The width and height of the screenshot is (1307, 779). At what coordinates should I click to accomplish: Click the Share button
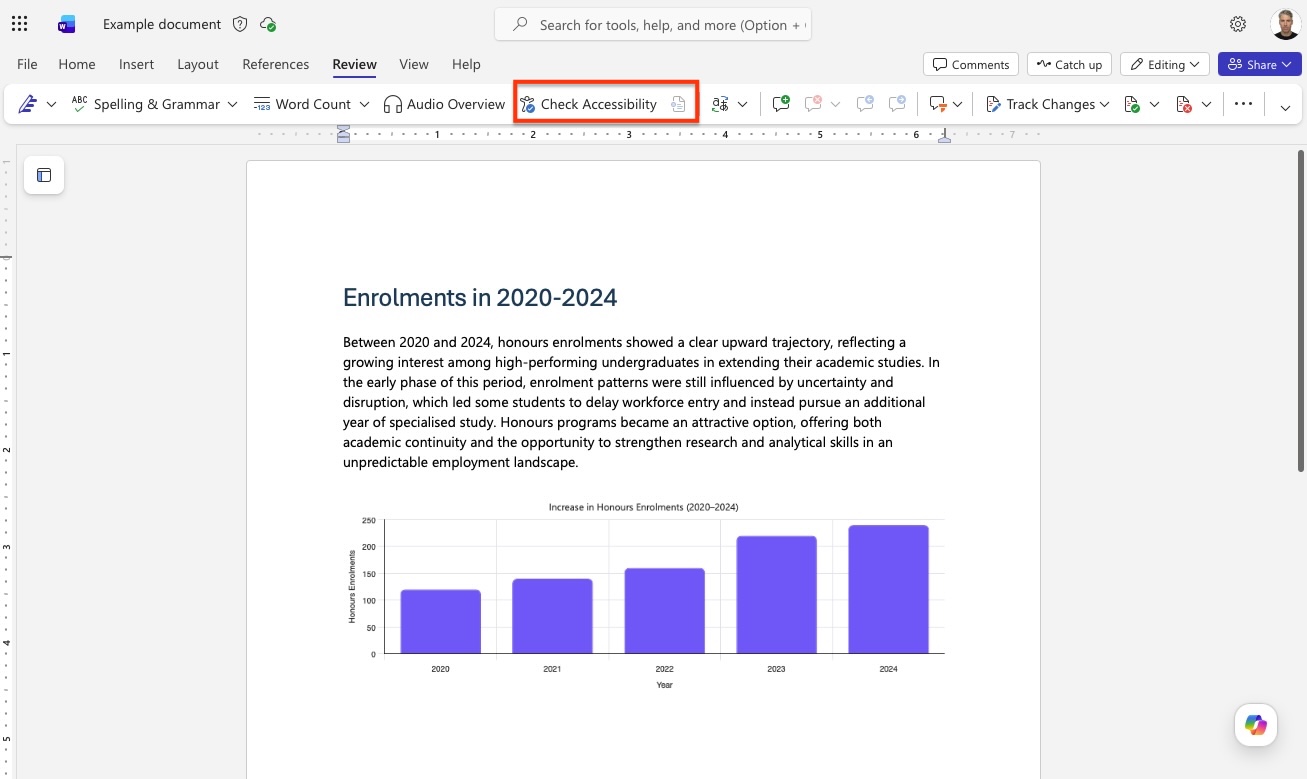(1260, 64)
